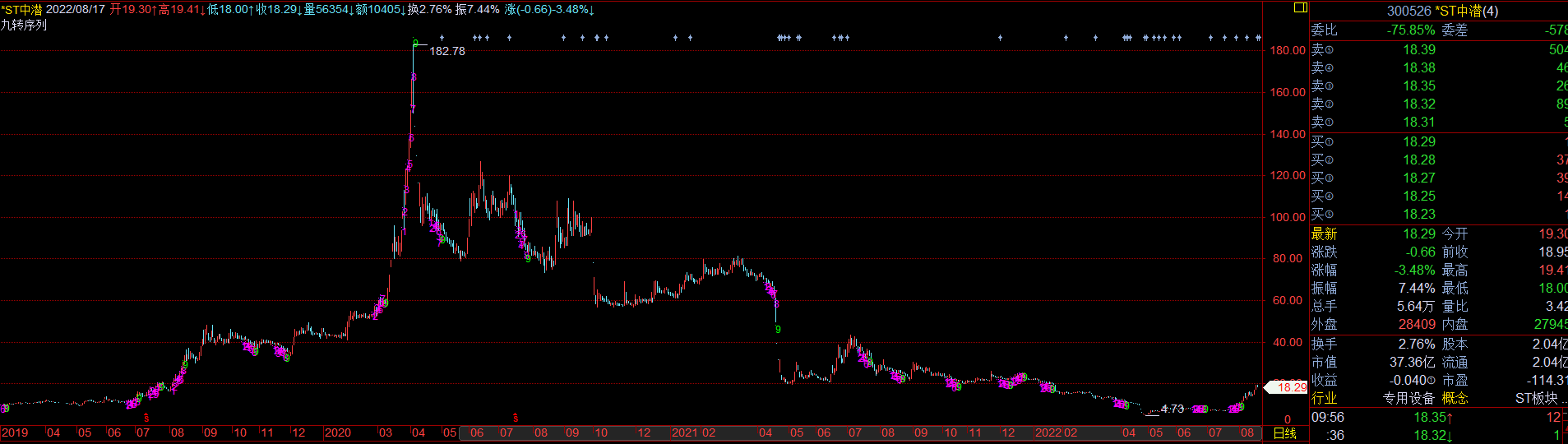Click the yellow panel layout icon

coord(1300,7)
